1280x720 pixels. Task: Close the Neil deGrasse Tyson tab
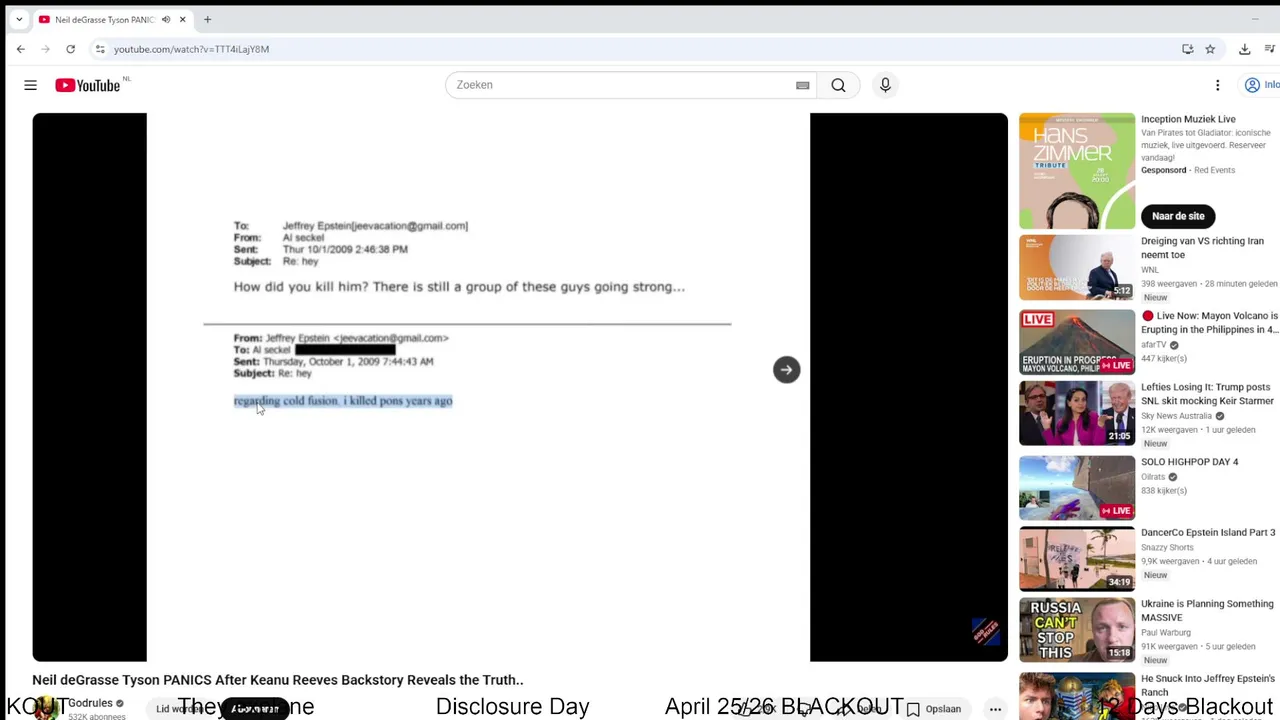[x=183, y=19]
